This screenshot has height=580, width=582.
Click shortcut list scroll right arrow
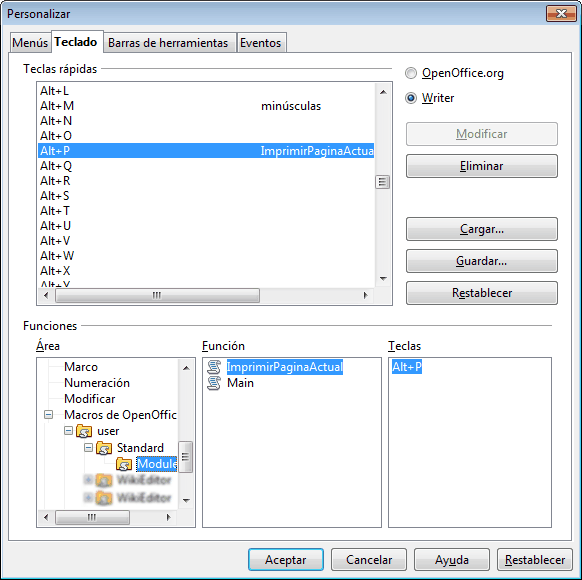coord(366,295)
